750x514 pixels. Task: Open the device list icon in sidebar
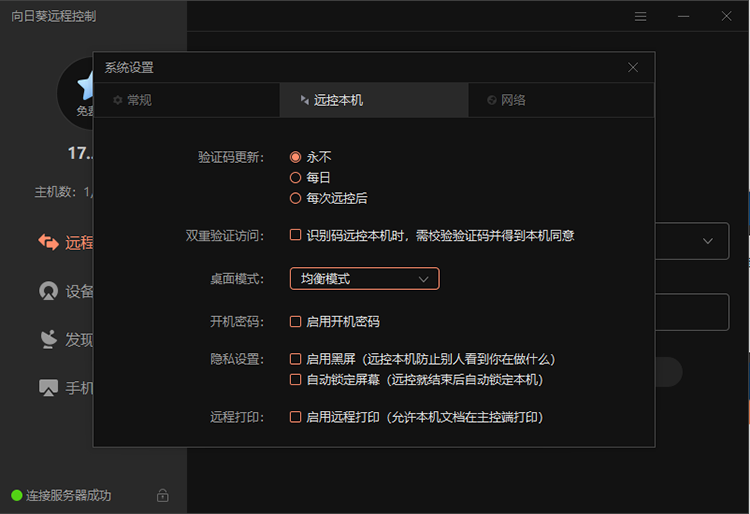[48, 291]
